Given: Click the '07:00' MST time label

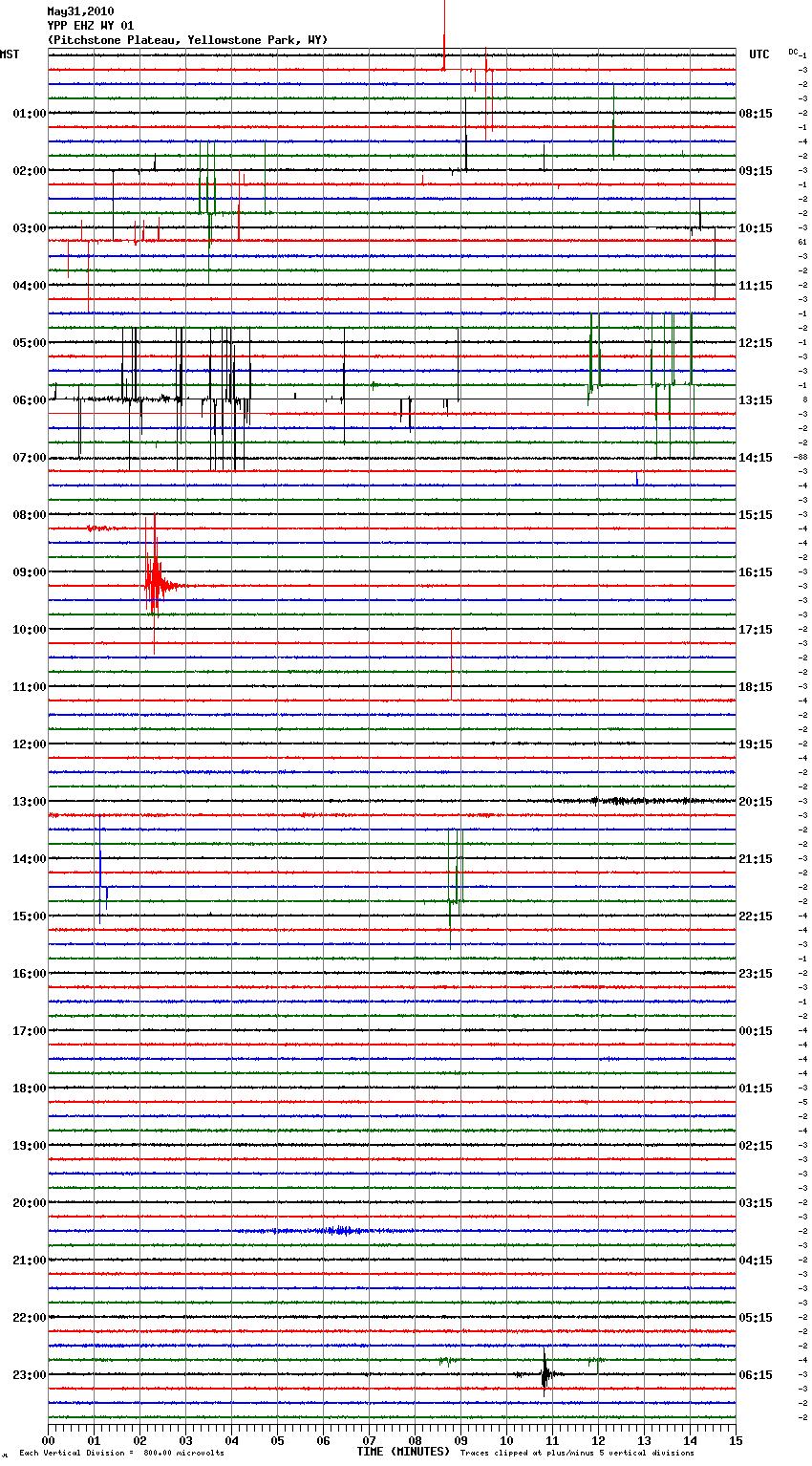Looking at the screenshot, I should pos(30,458).
